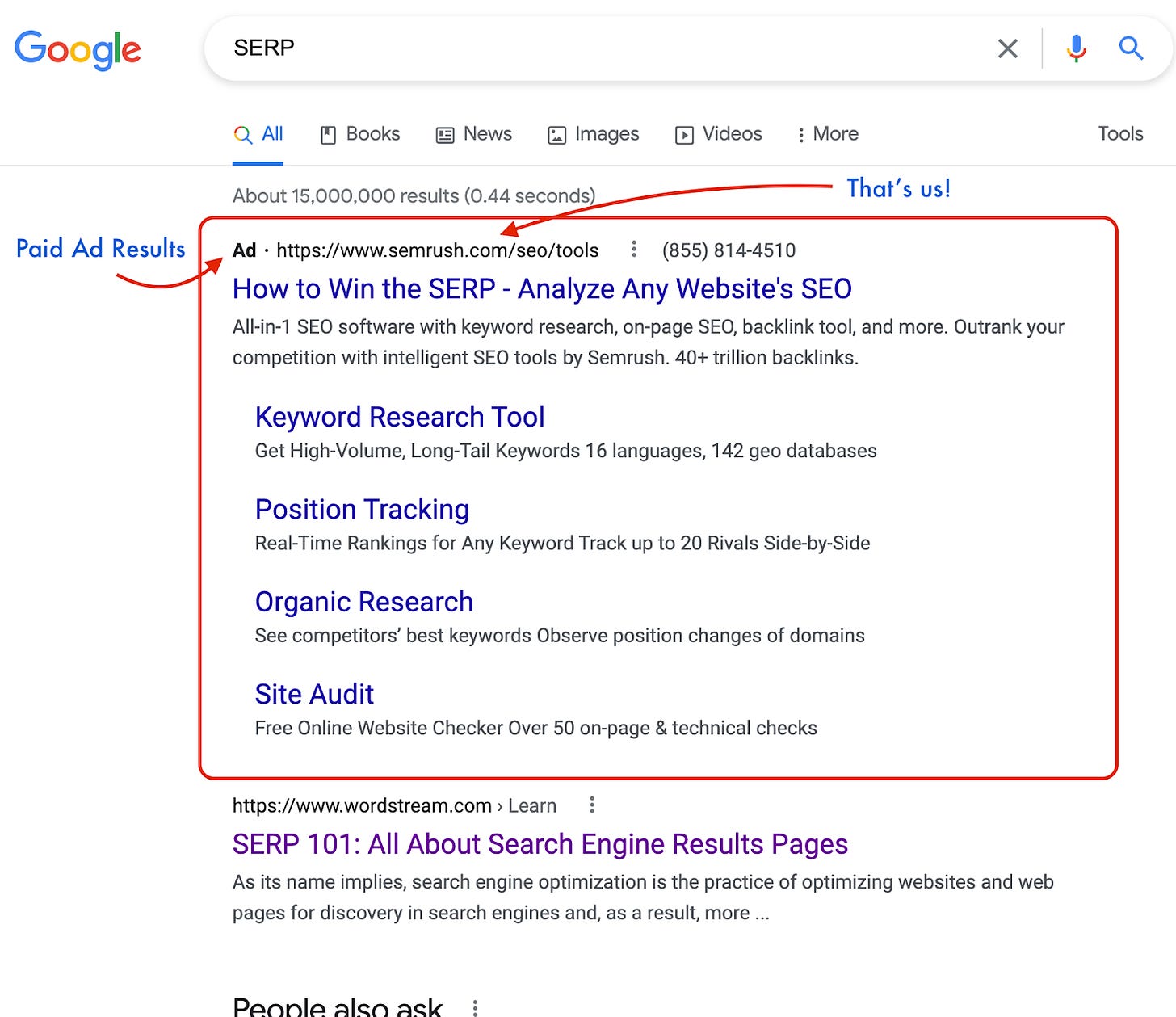Click the 'See competitors' best keywords' description
1176x1017 pixels.
click(560, 636)
